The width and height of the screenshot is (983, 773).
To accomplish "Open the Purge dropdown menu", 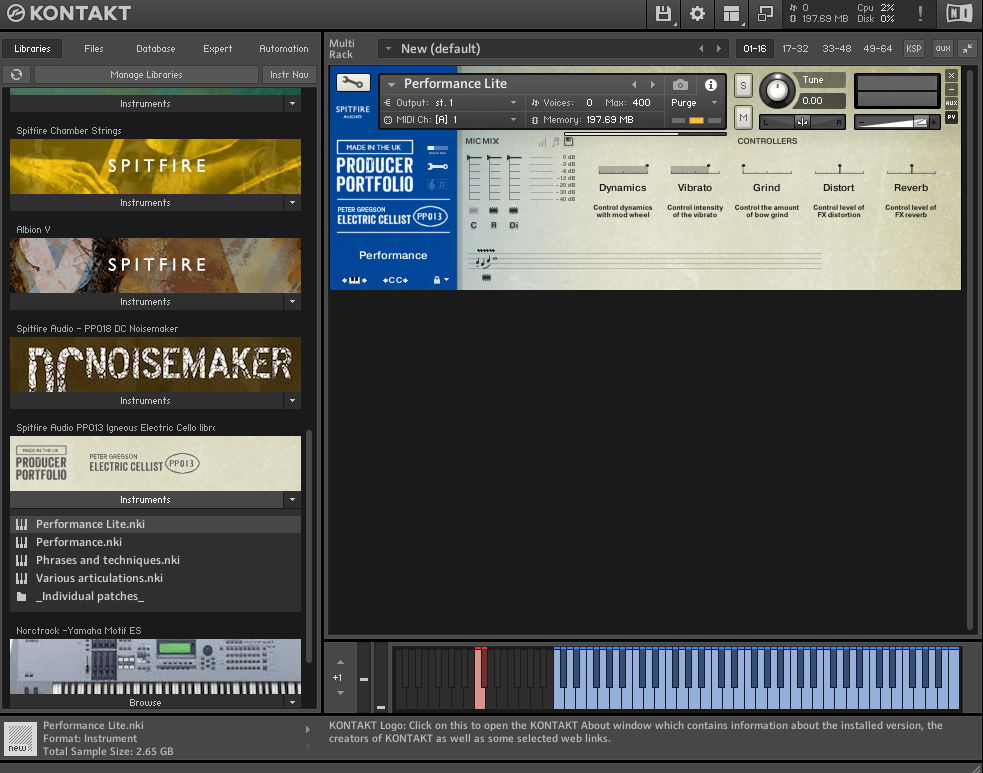I will [695, 103].
